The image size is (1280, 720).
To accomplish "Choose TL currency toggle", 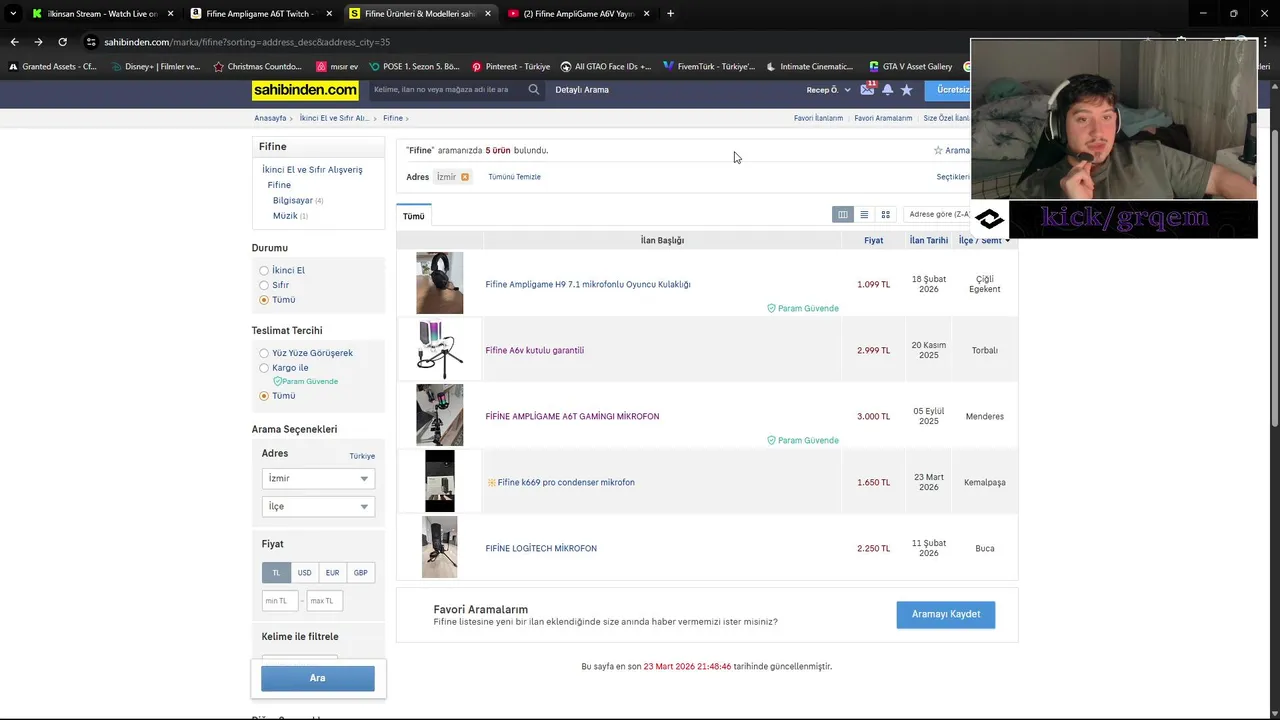I will coord(276,573).
